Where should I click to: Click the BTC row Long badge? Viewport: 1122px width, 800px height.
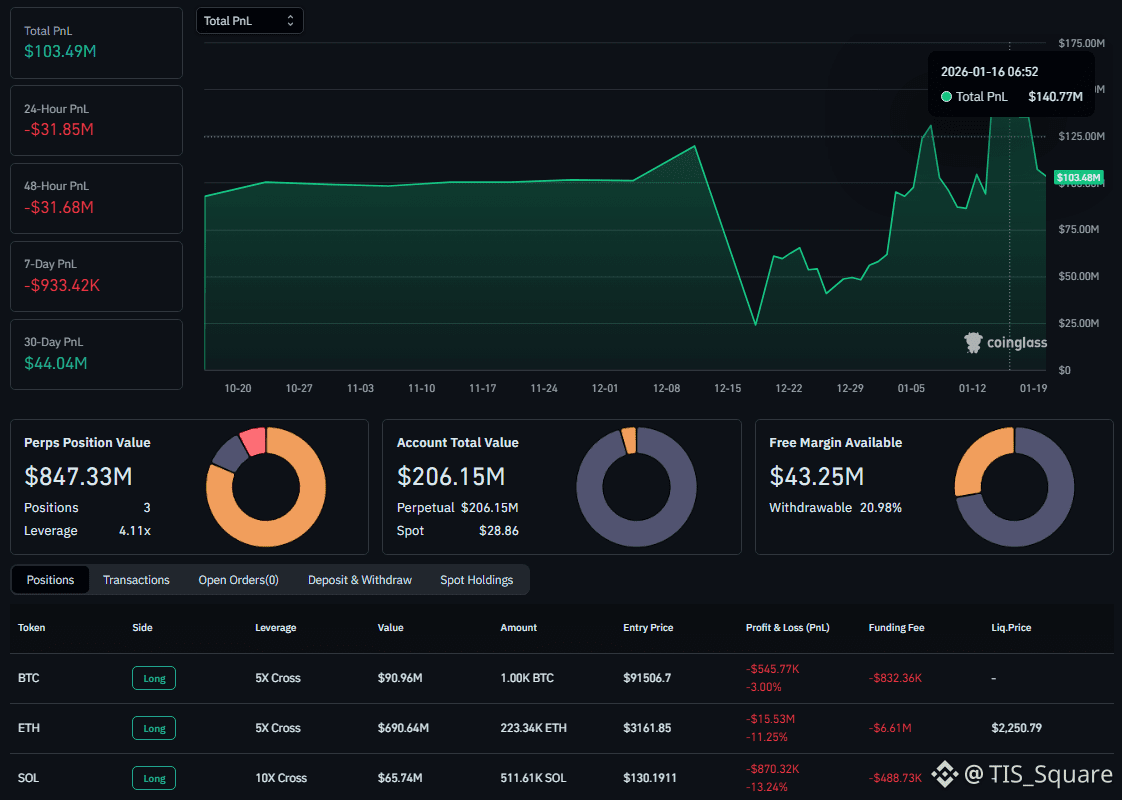click(x=154, y=678)
